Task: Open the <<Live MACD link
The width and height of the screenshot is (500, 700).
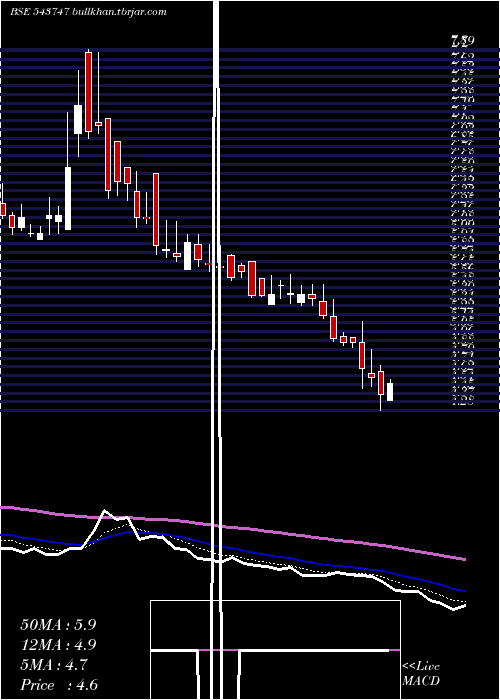Action: tap(421, 674)
